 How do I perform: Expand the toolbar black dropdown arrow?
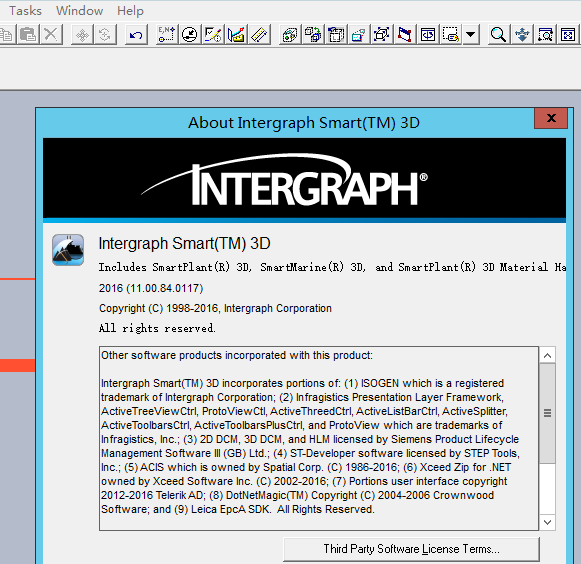coord(471,35)
